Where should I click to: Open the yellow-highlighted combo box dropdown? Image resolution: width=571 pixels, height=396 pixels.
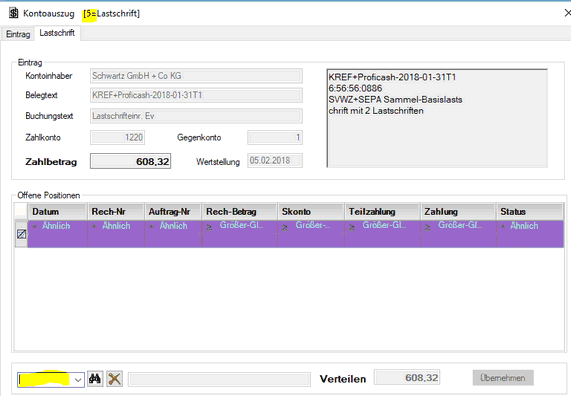click(78, 380)
